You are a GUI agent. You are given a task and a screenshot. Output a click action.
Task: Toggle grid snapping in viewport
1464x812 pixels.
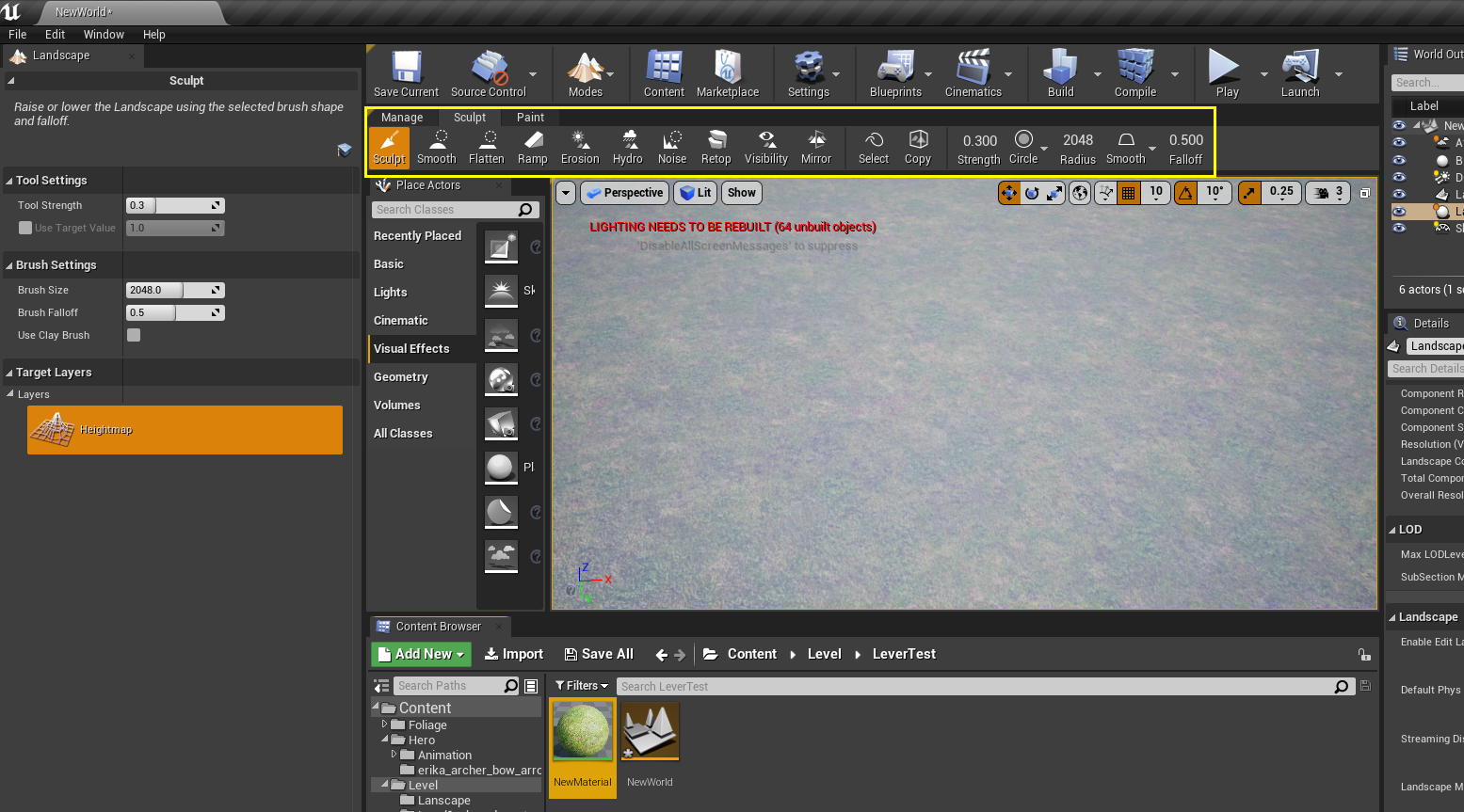click(1128, 193)
